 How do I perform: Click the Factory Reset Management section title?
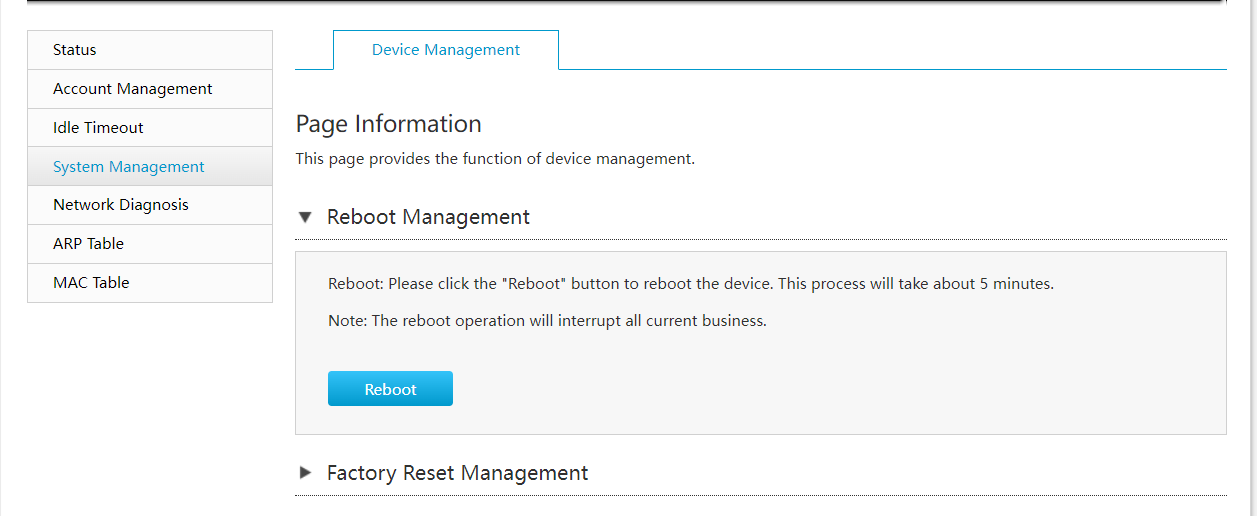point(457,473)
